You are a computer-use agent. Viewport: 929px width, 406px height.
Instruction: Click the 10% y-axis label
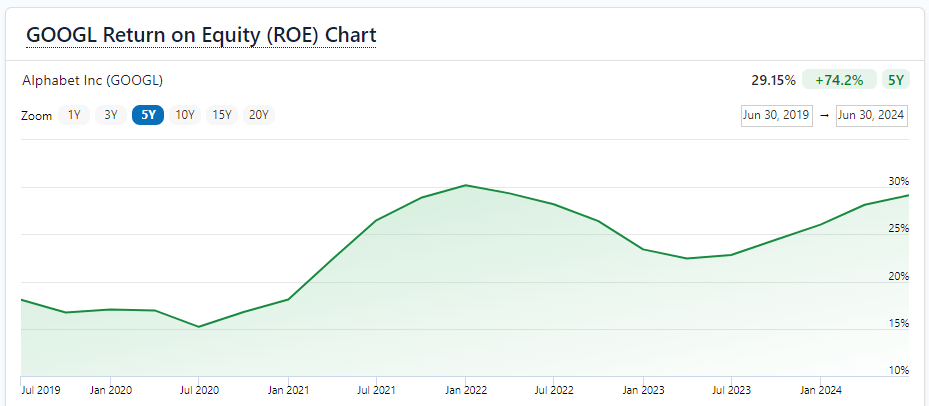pyautogui.click(x=899, y=370)
